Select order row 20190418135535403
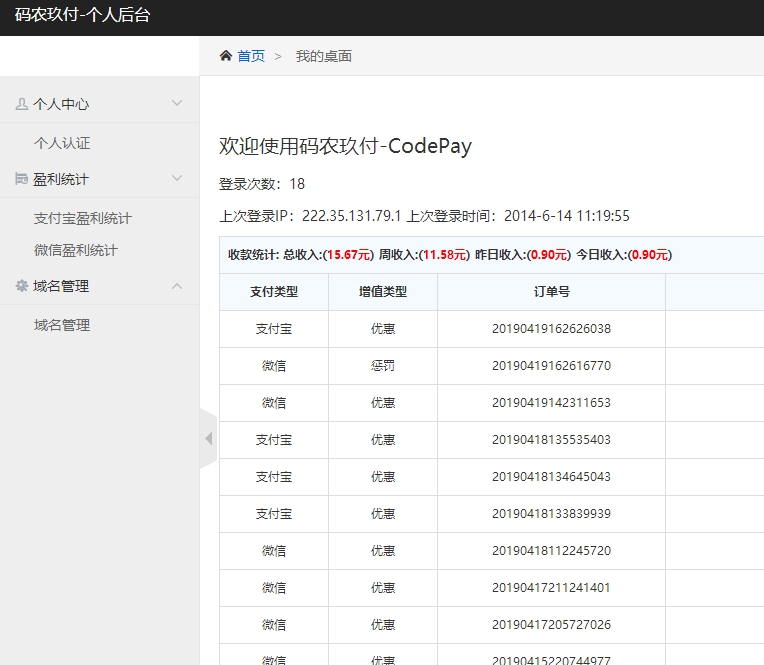The image size is (764, 665). coord(551,440)
